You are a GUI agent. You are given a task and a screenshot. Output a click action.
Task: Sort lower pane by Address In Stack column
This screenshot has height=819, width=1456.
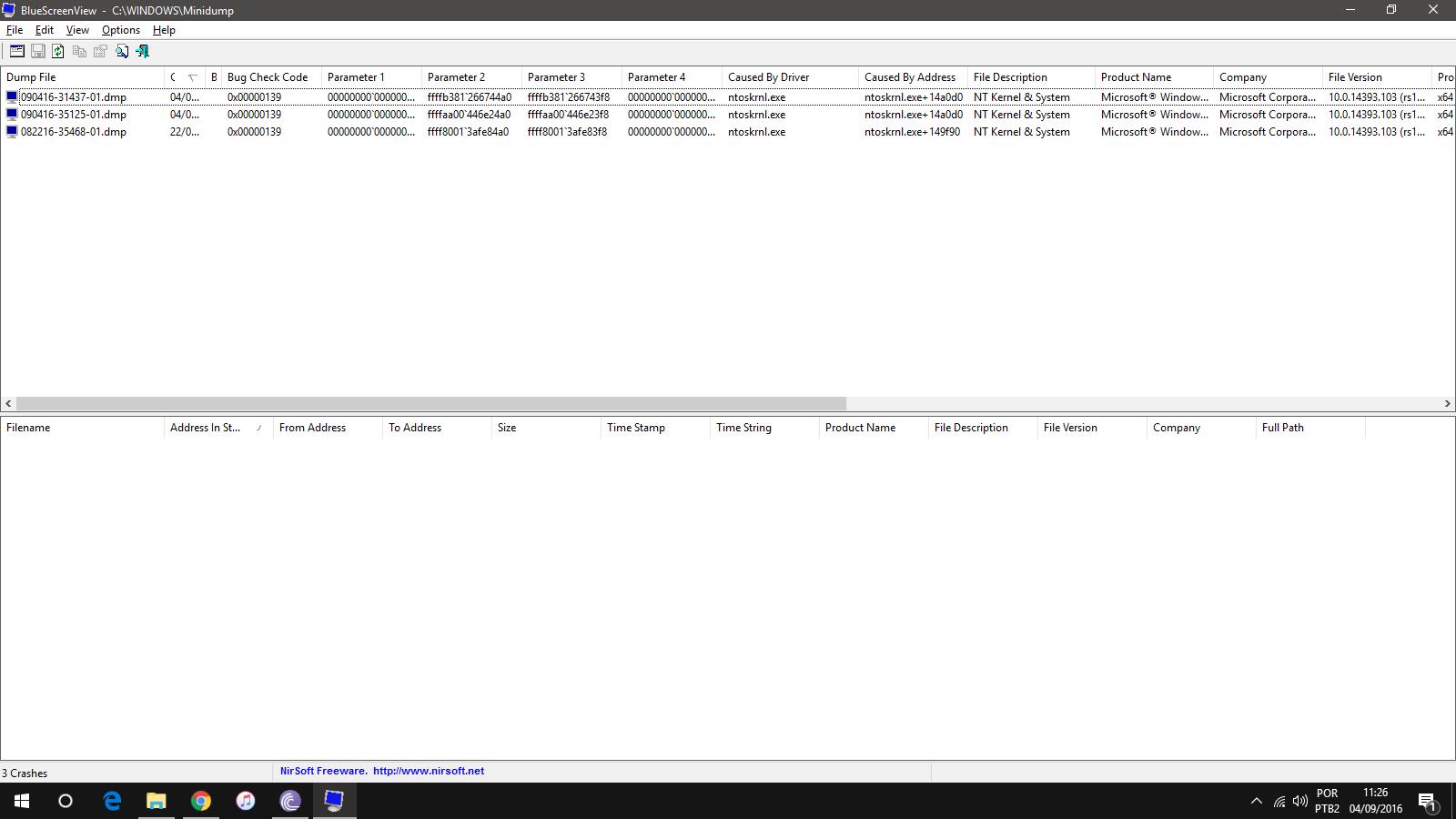coord(218,428)
